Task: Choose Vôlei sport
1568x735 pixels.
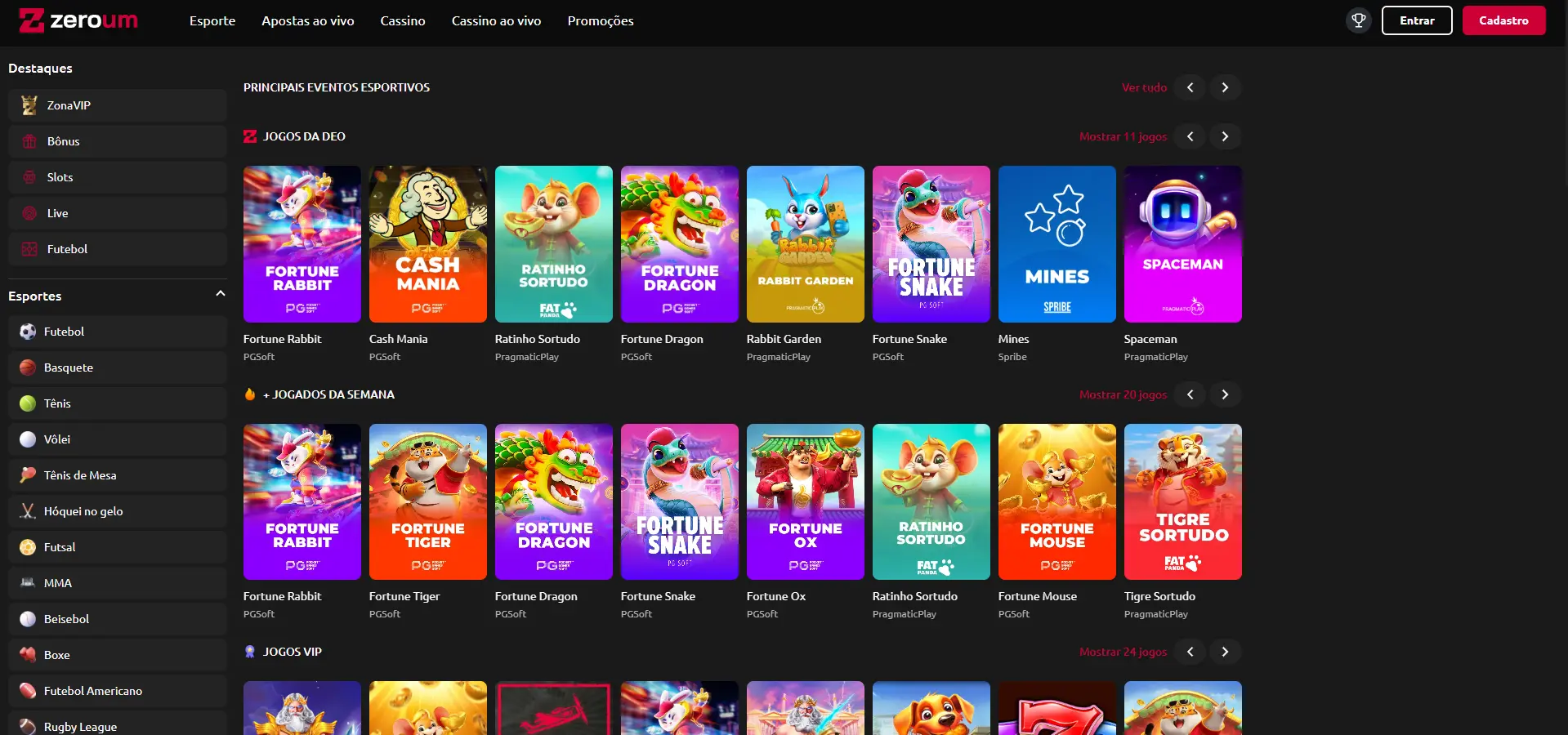Action: 118,439
